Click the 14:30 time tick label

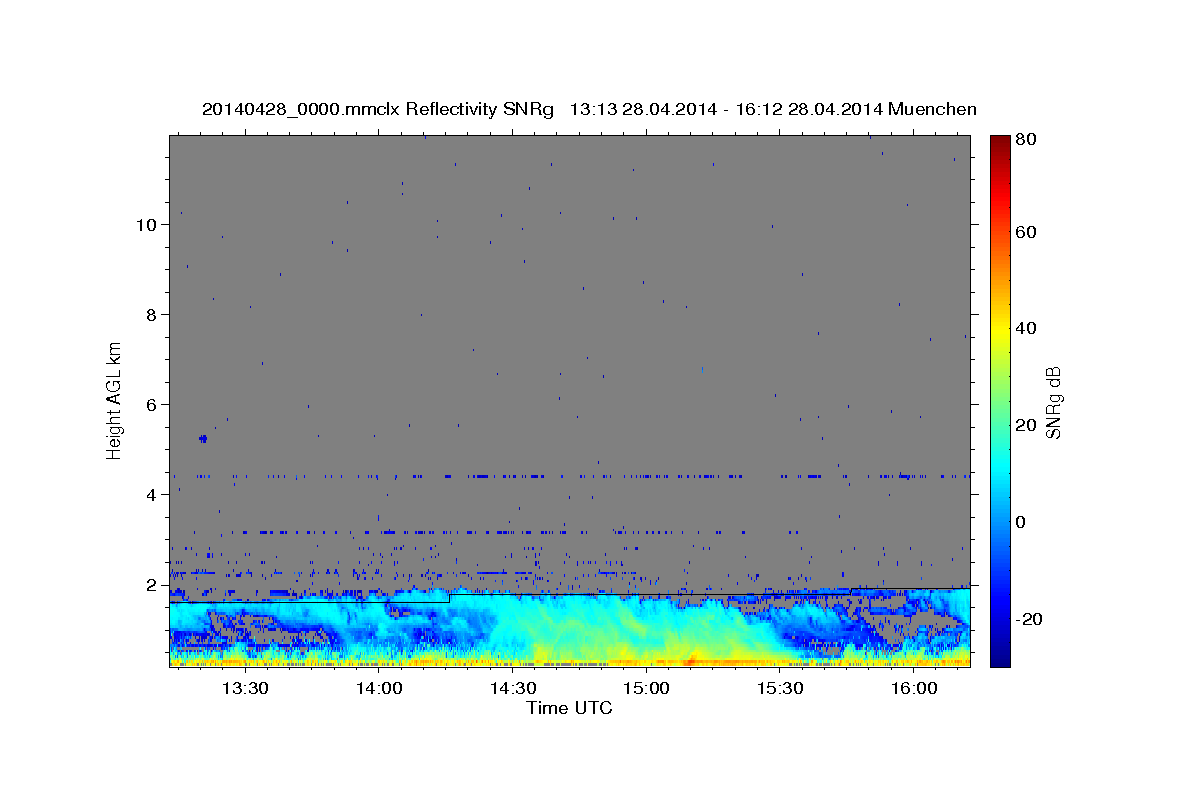coord(512,688)
